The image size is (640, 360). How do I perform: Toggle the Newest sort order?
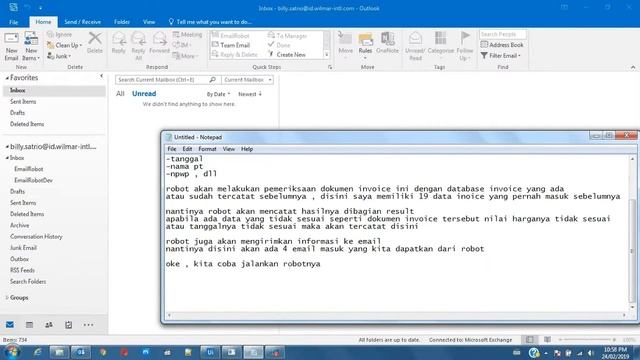[250, 94]
